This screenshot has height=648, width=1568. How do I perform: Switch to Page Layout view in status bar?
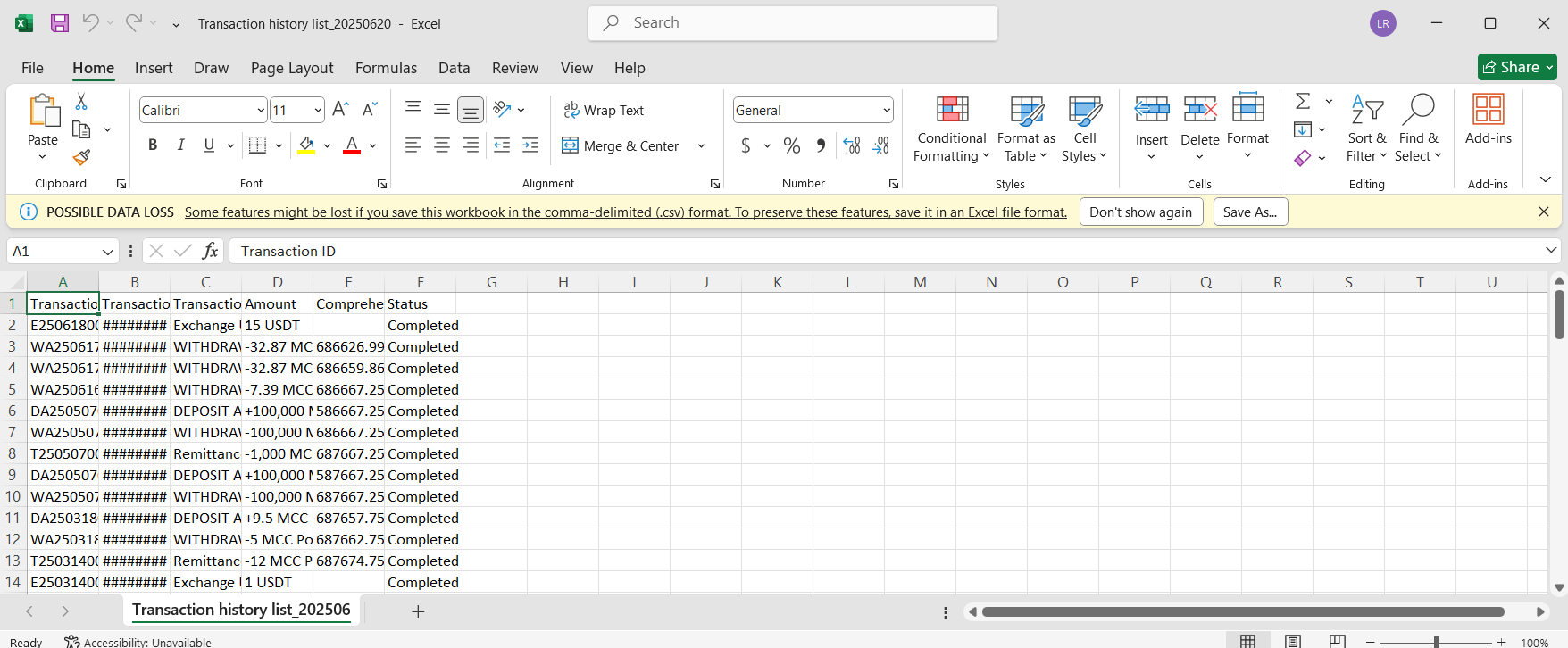pyautogui.click(x=1293, y=641)
